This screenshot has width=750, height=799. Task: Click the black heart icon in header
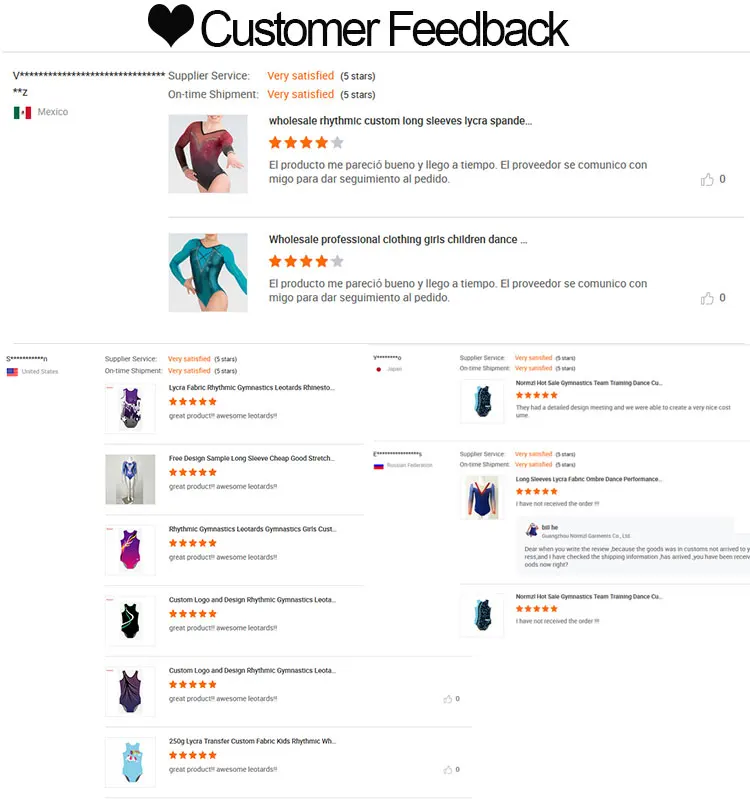point(171,26)
